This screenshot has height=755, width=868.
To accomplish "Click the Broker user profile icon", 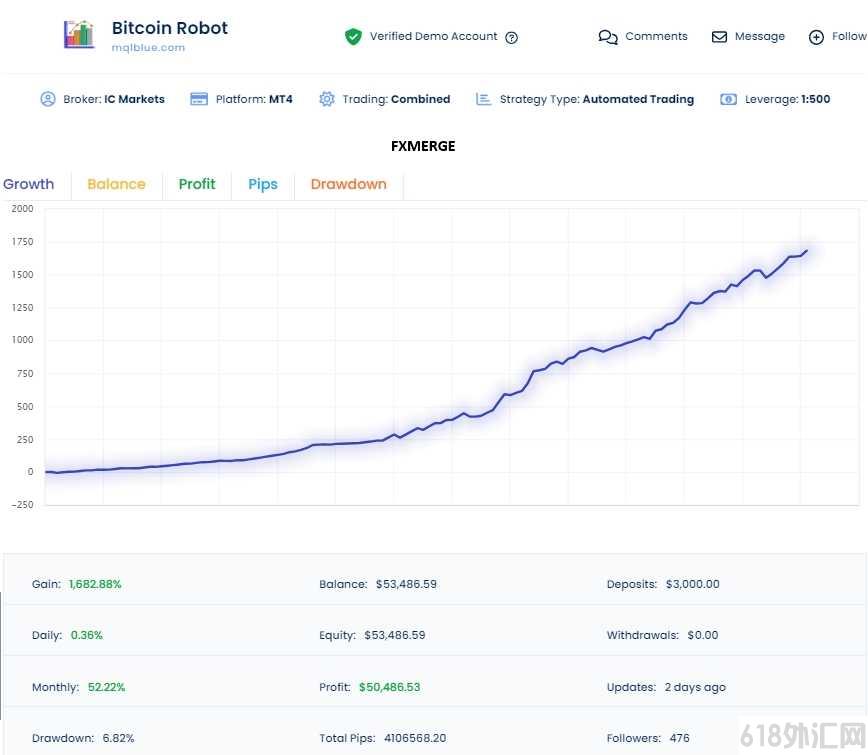I will tap(48, 99).
